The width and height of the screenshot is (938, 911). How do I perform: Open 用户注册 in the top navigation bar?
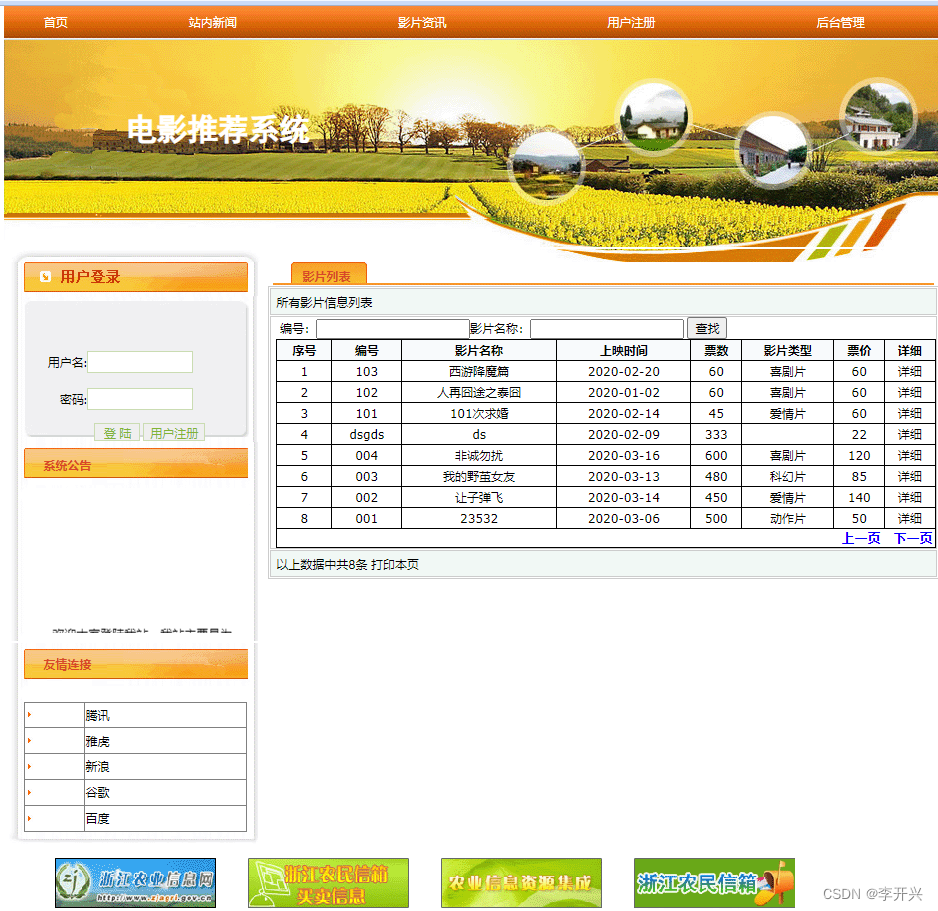click(631, 23)
